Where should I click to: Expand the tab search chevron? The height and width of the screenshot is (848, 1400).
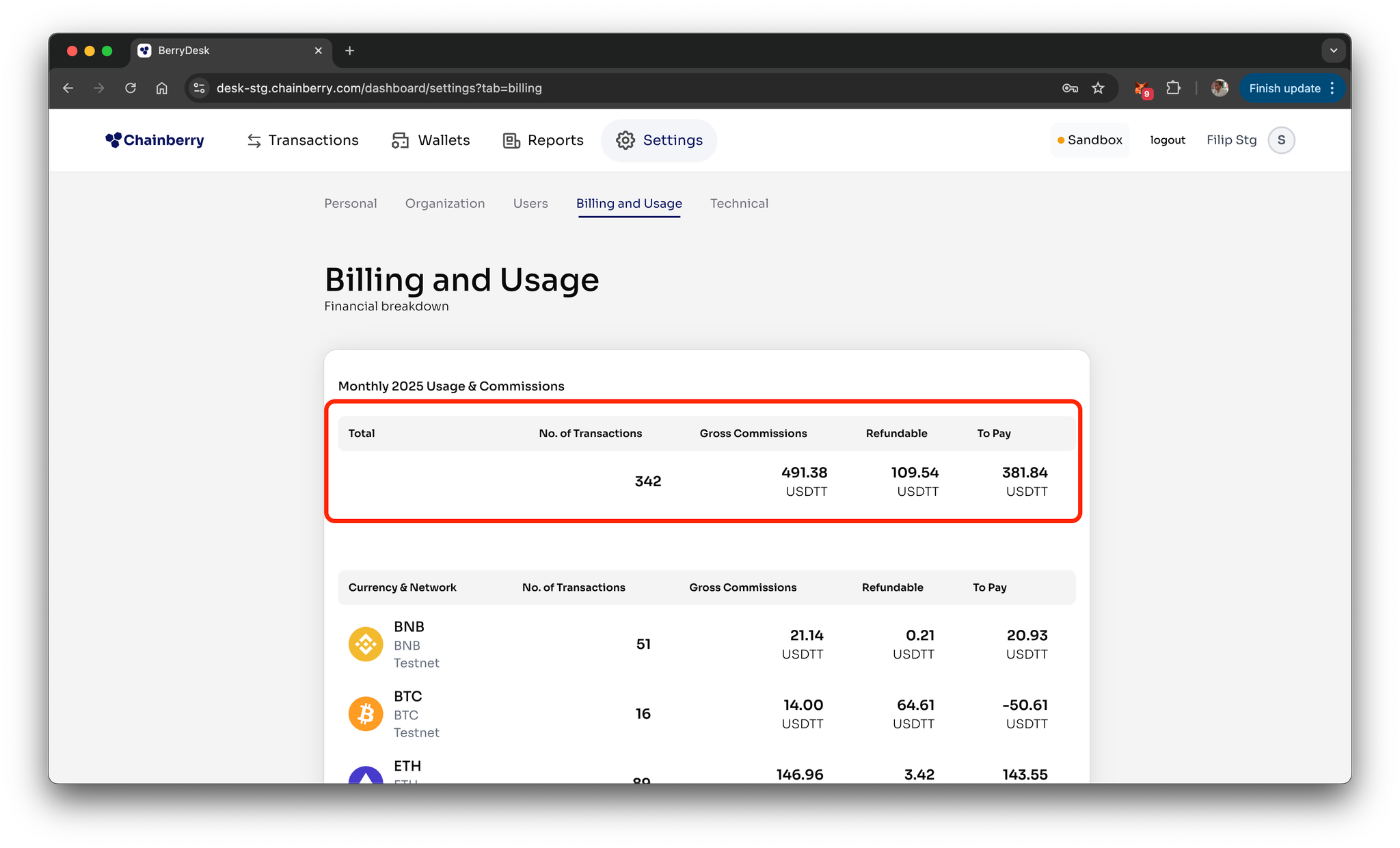coord(1333,51)
